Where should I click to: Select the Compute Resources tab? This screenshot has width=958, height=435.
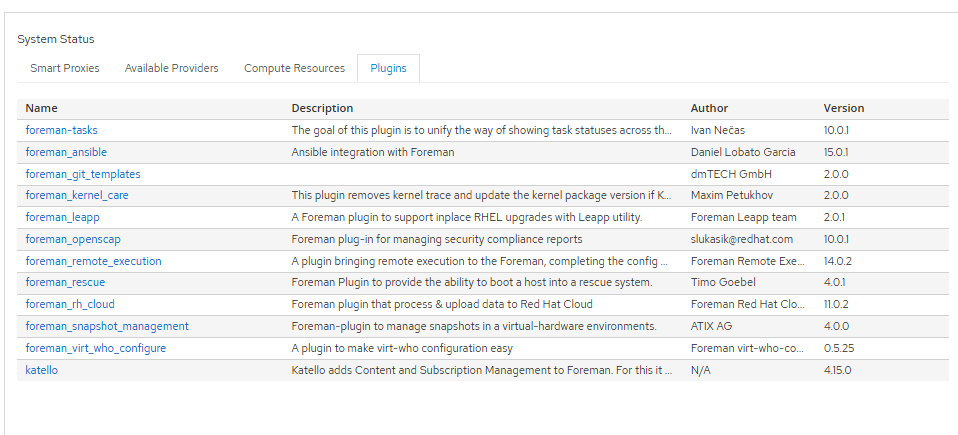coord(294,68)
